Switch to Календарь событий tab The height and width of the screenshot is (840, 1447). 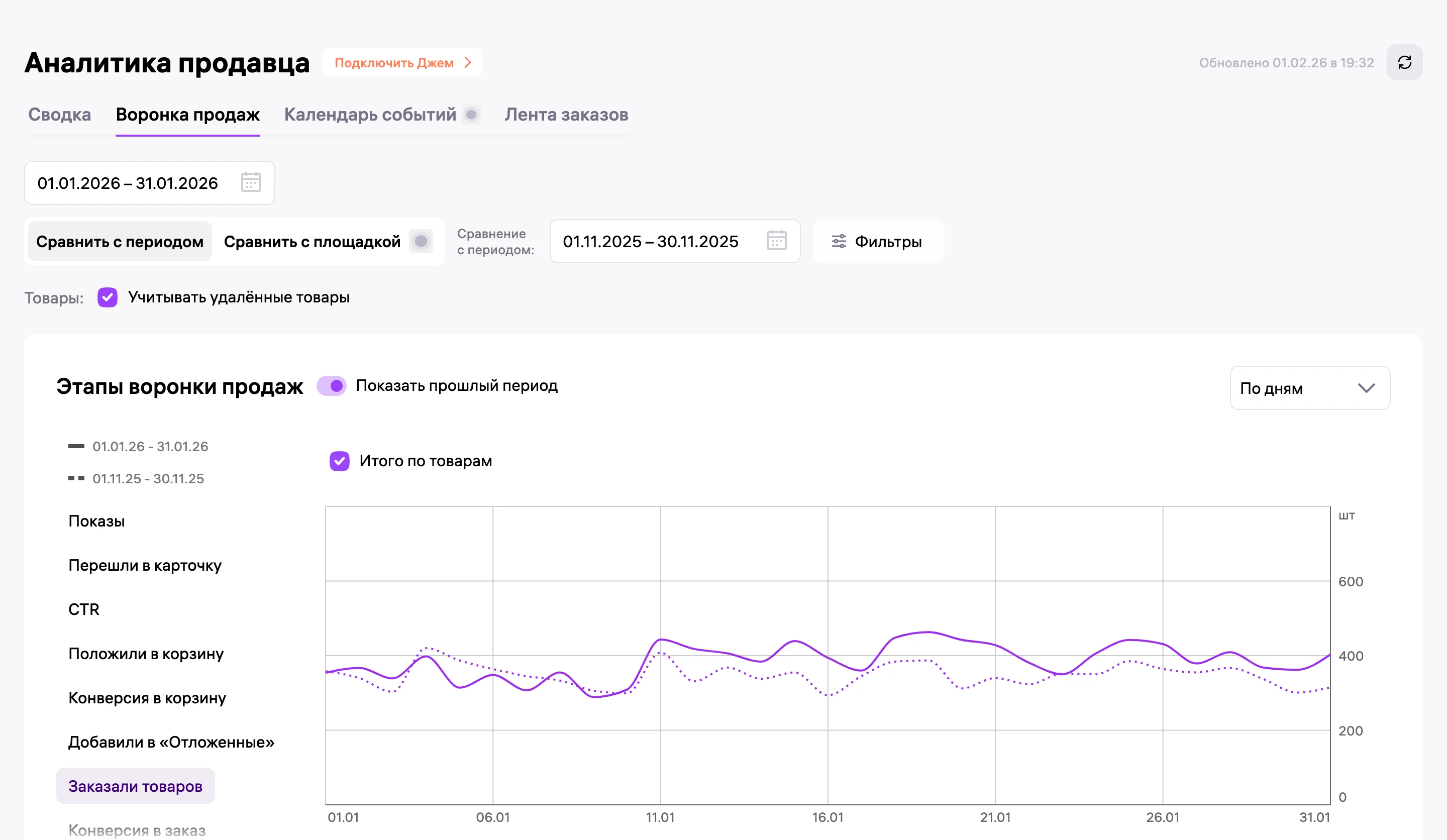370,115
